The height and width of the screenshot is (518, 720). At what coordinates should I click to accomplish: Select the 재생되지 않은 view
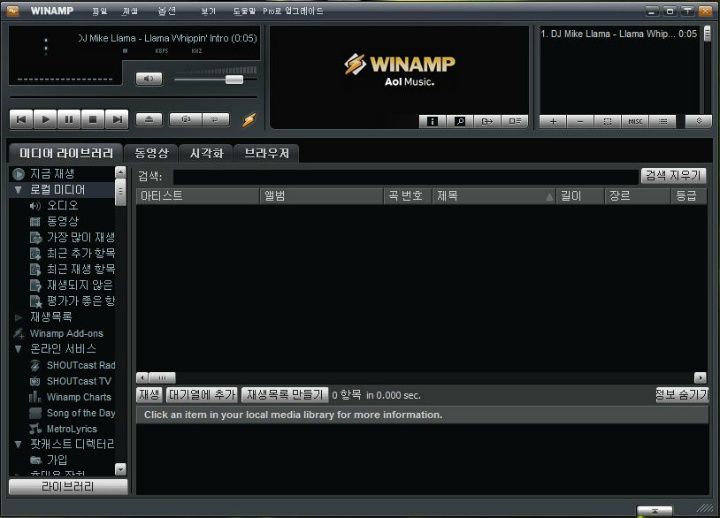(79, 285)
